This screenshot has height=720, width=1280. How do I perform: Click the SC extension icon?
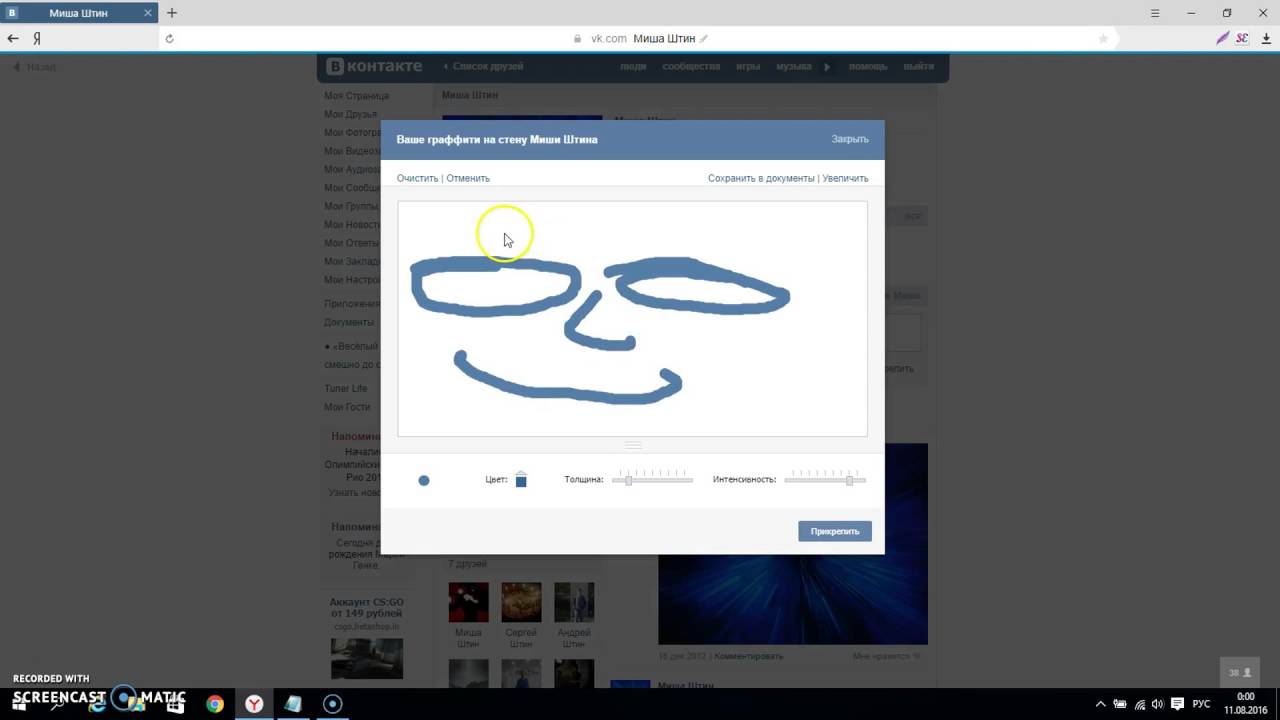click(1242, 38)
